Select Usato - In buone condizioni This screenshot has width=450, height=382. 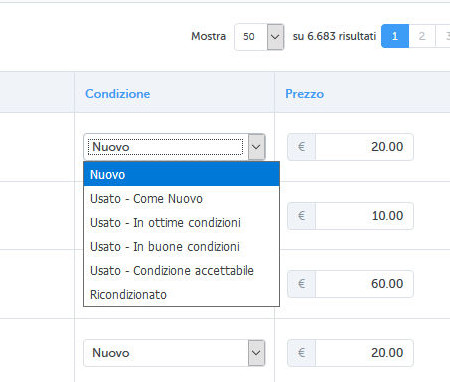(181, 247)
